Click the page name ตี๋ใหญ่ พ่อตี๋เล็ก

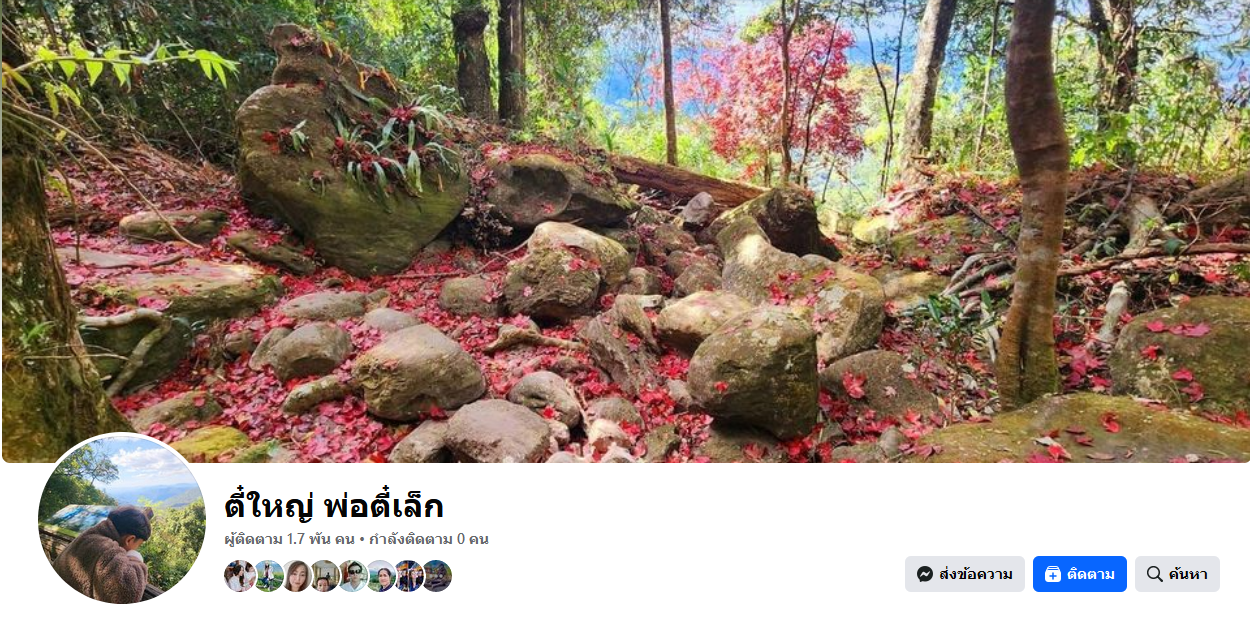[x=334, y=506]
